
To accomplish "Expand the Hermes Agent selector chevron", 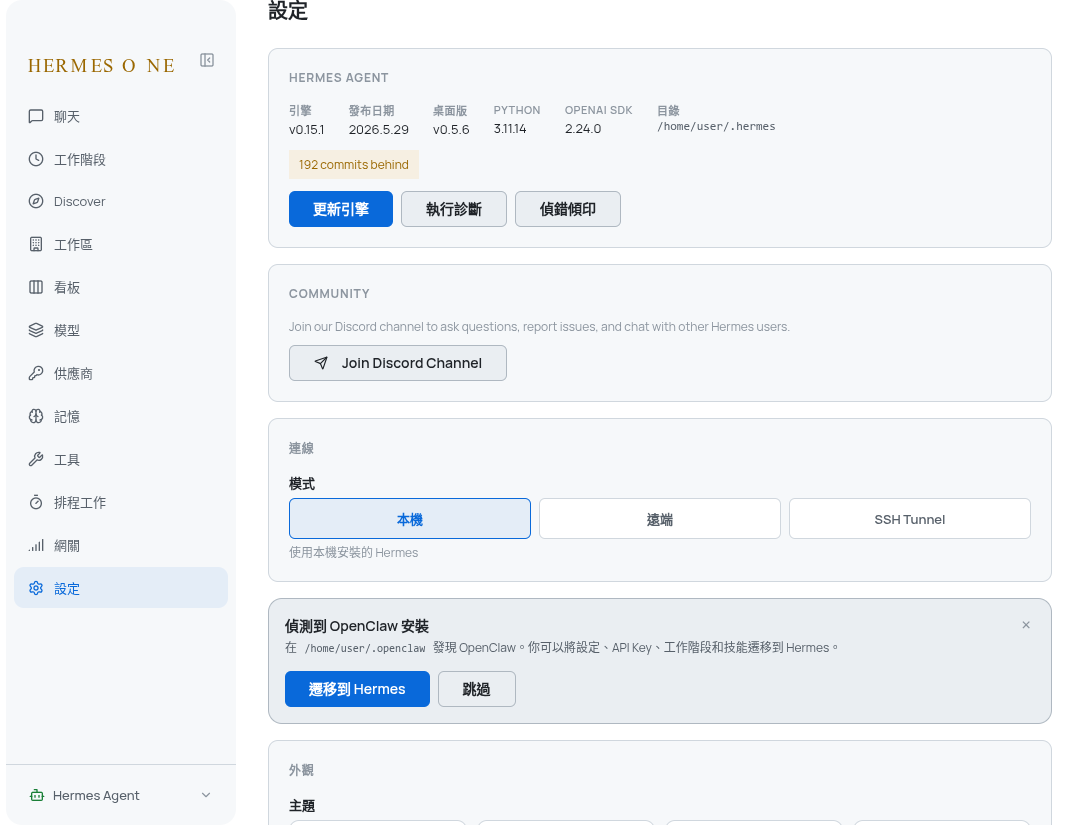I will click(x=206, y=795).
